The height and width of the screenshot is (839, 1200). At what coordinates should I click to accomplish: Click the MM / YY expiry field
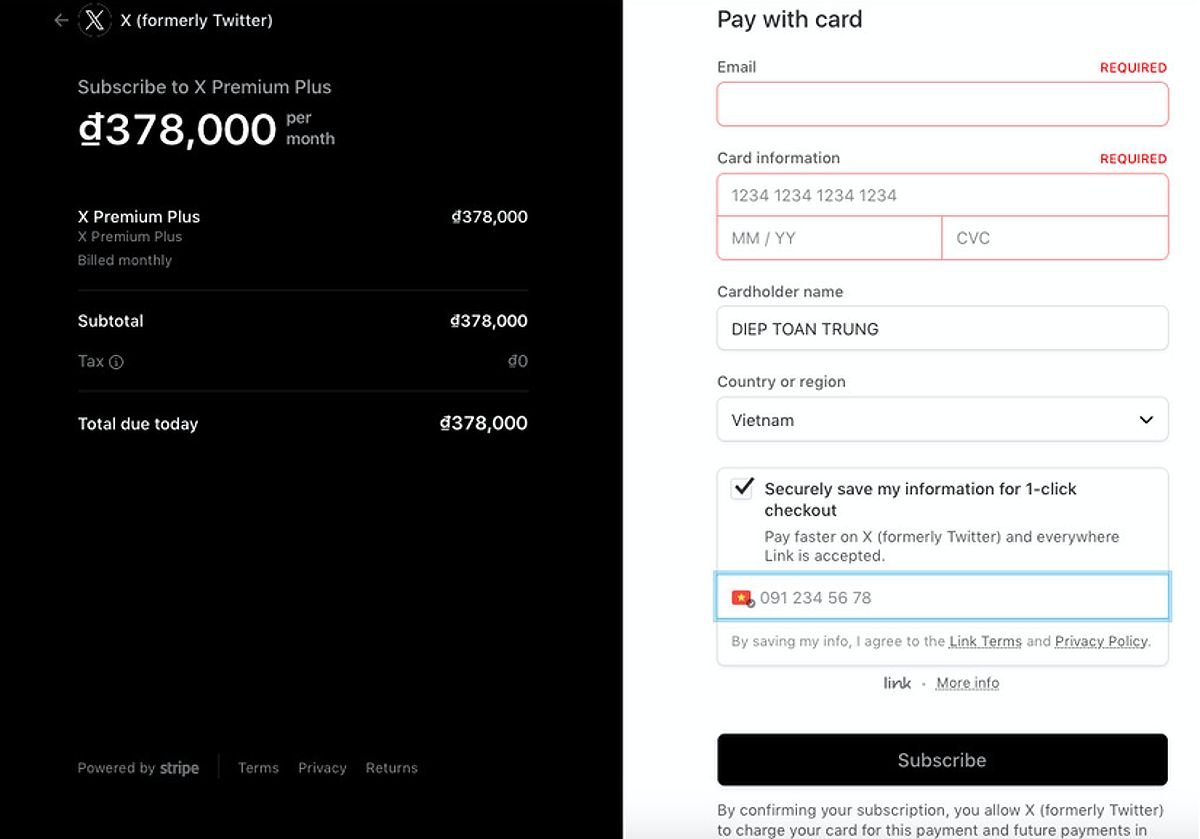829,238
